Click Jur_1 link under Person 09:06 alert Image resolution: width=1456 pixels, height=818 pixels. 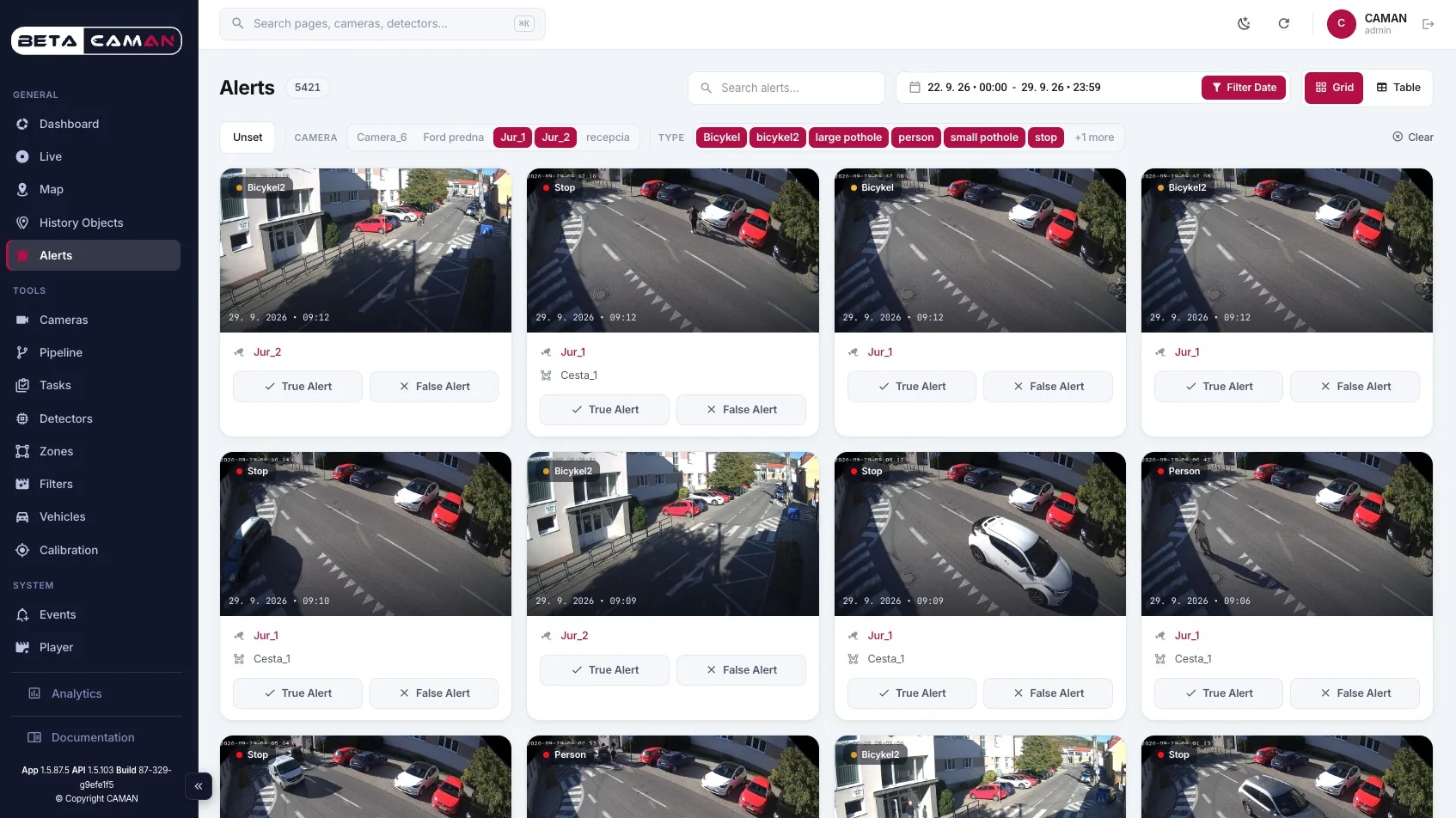(1187, 636)
